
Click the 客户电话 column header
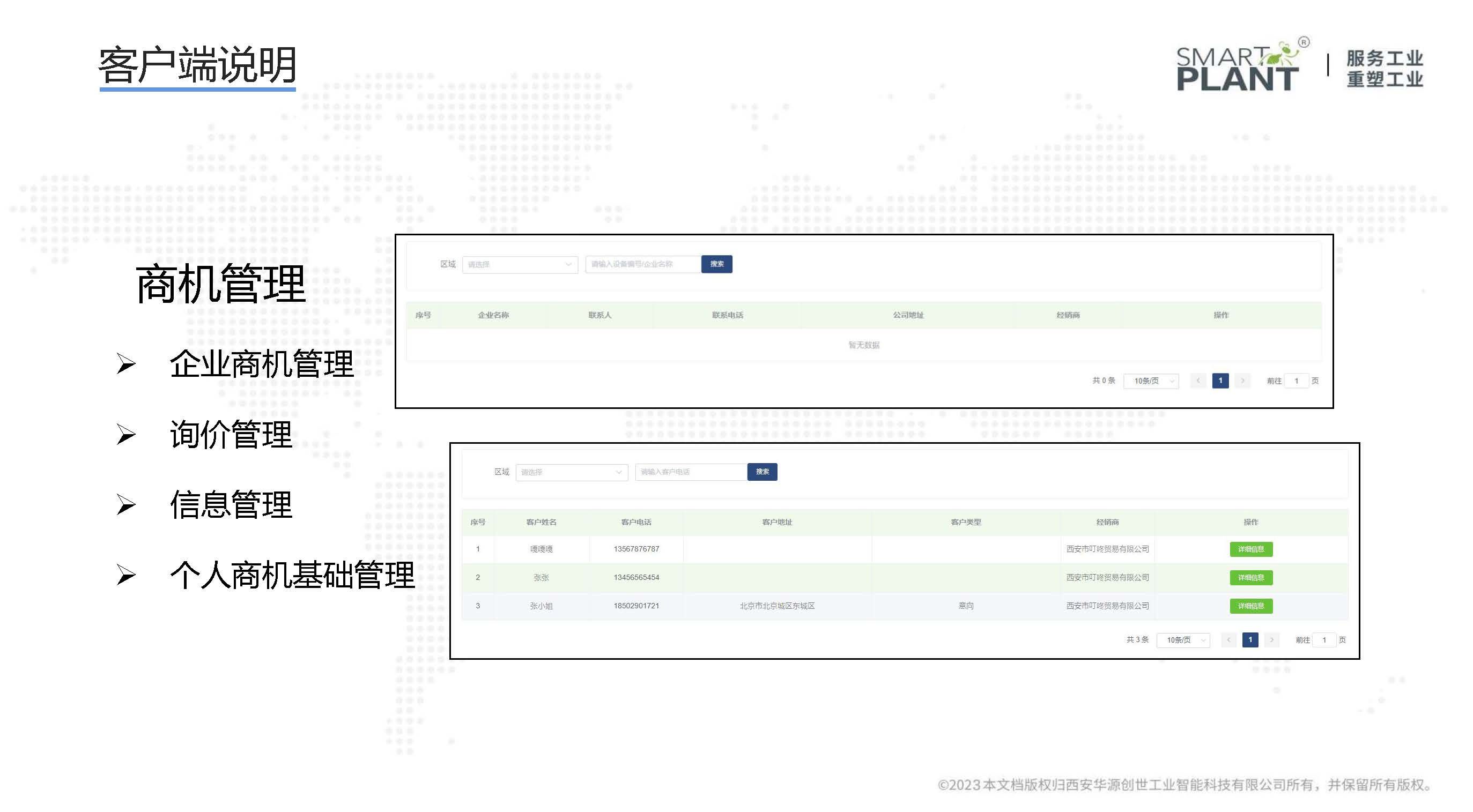coord(636,523)
